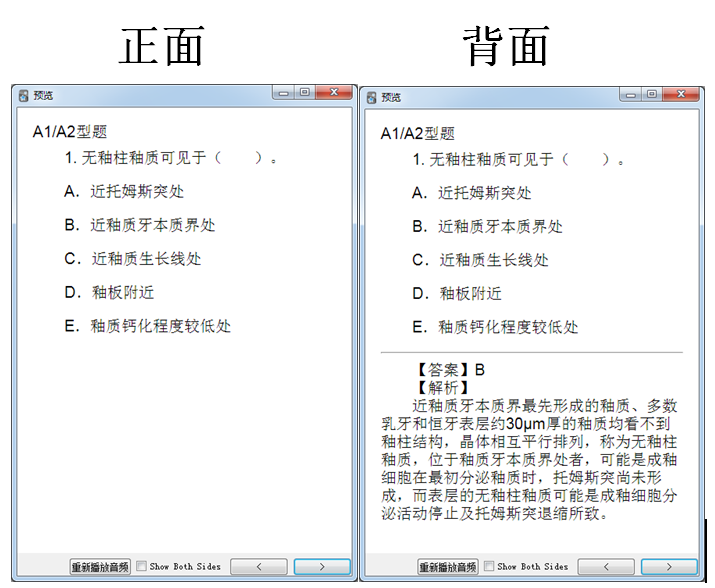Minimize the left preview window
The height and width of the screenshot is (588, 715).
tap(284, 93)
